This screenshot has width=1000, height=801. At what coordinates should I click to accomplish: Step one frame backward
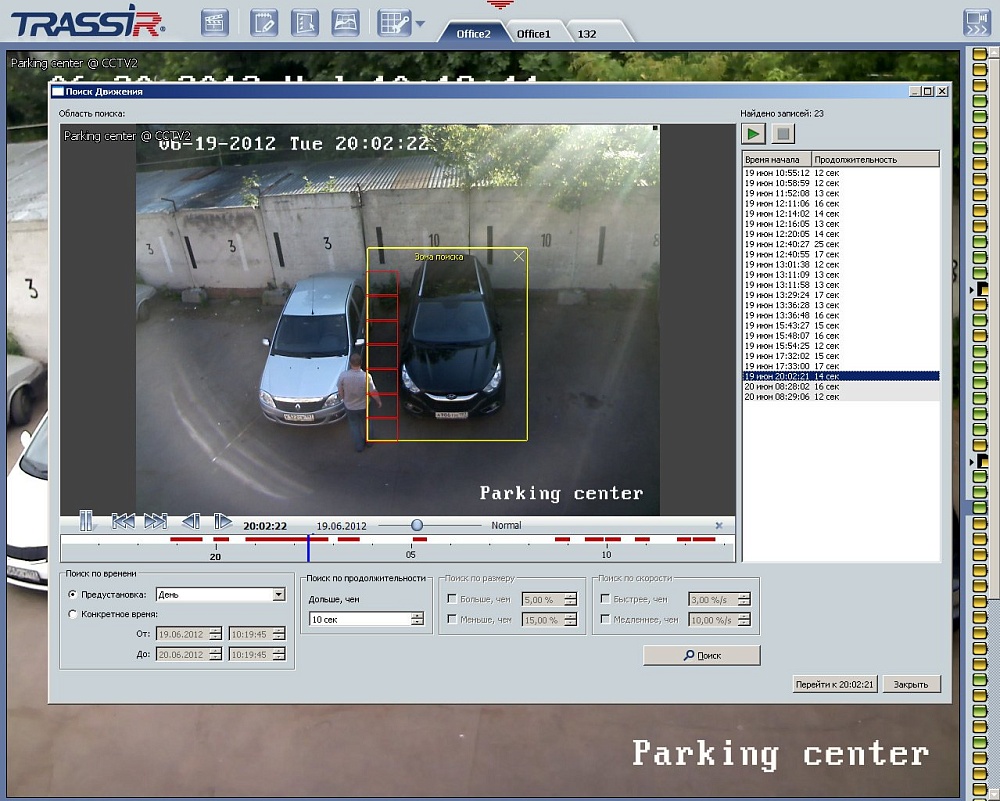point(190,521)
